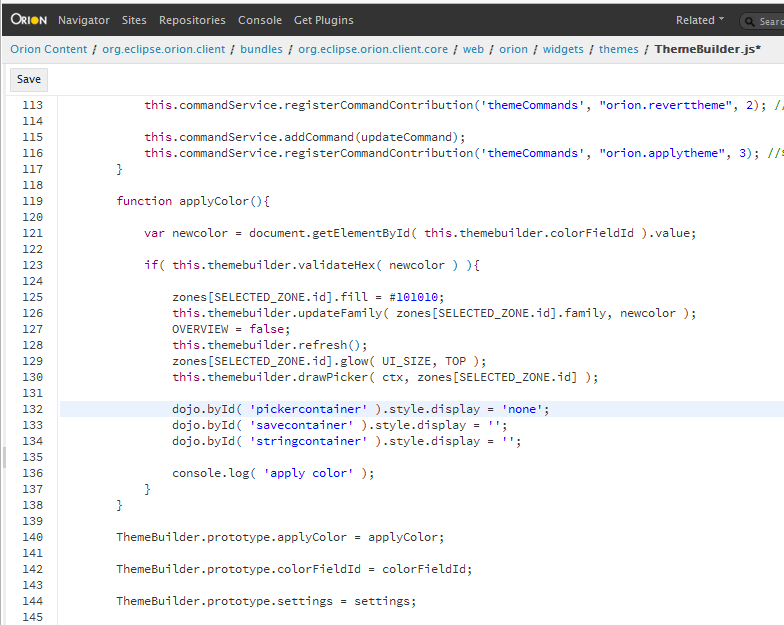Navigate to the web breadcrumb folder
The width and height of the screenshot is (784, 625).
point(473,49)
